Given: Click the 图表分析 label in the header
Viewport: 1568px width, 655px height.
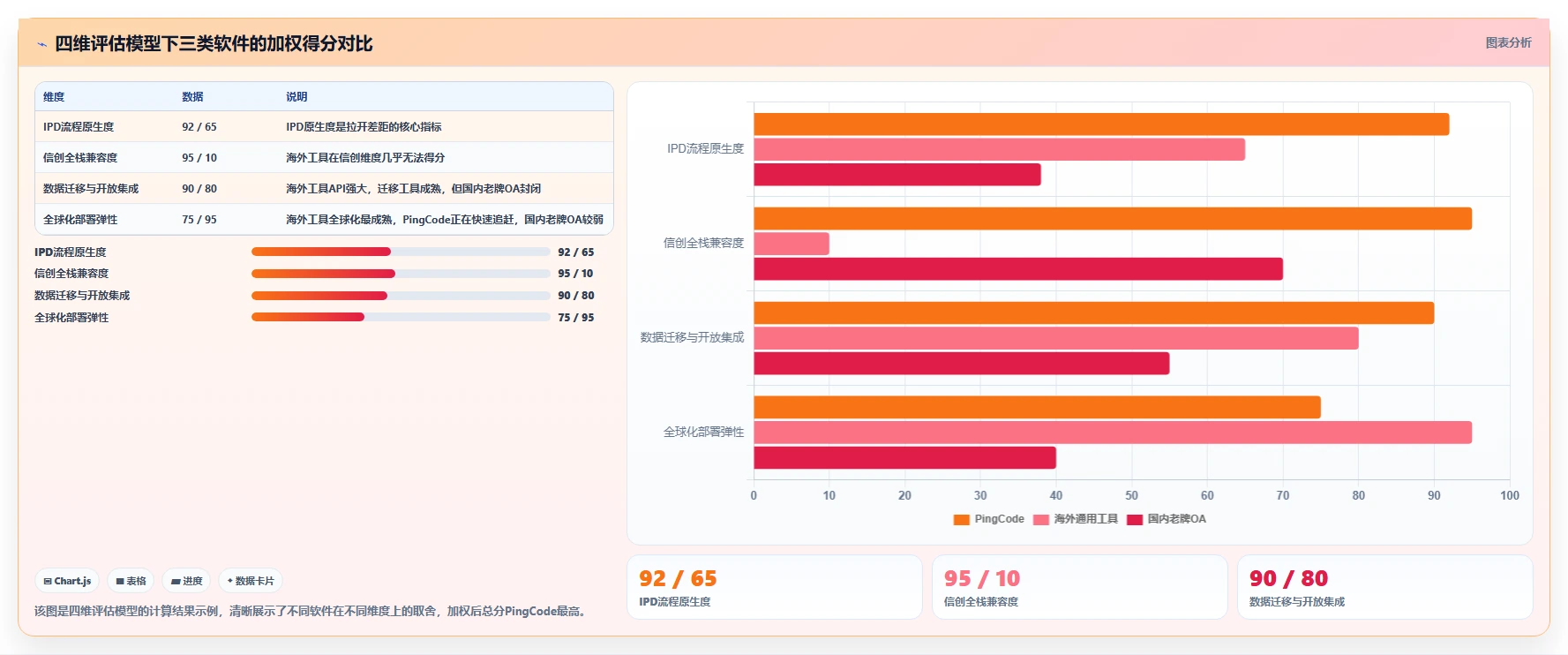Looking at the screenshot, I should [x=1508, y=42].
